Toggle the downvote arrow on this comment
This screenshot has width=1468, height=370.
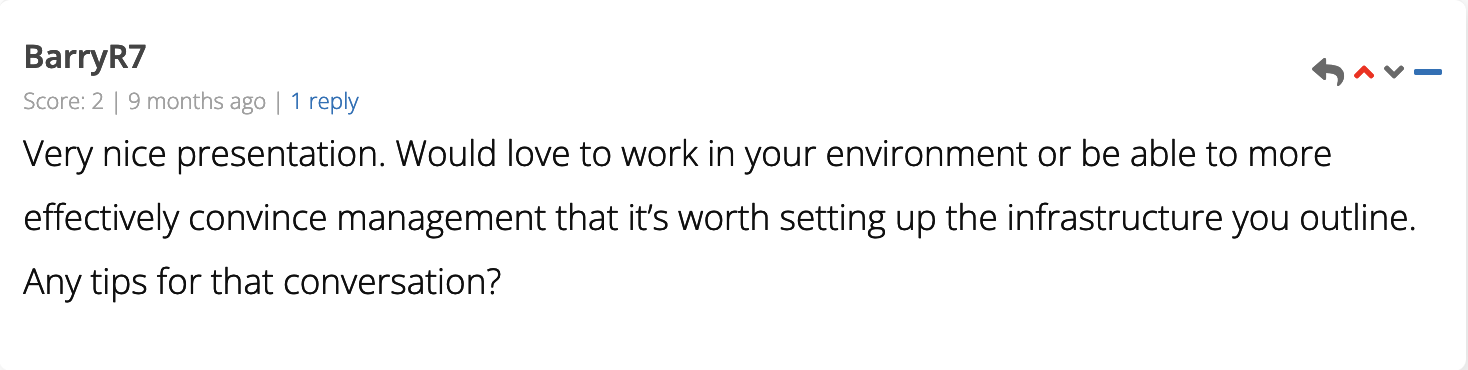click(x=1394, y=72)
